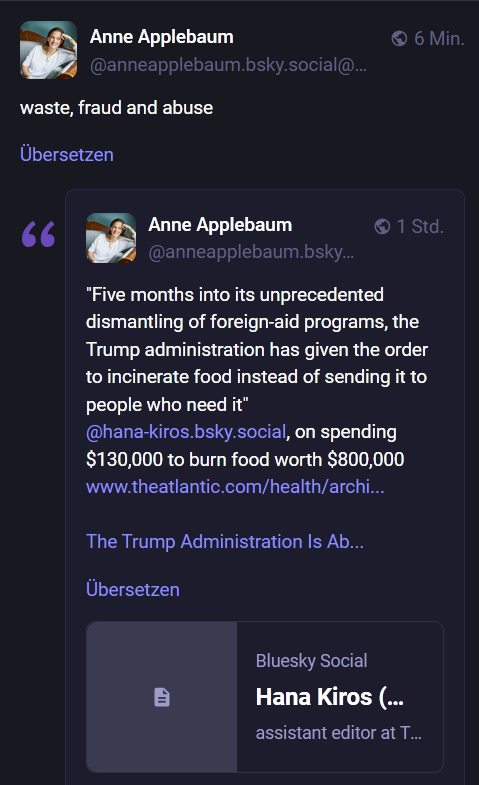Click the globe visibility icon beside 6 Min.
The image size is (479, 785).
coord(399,39)
